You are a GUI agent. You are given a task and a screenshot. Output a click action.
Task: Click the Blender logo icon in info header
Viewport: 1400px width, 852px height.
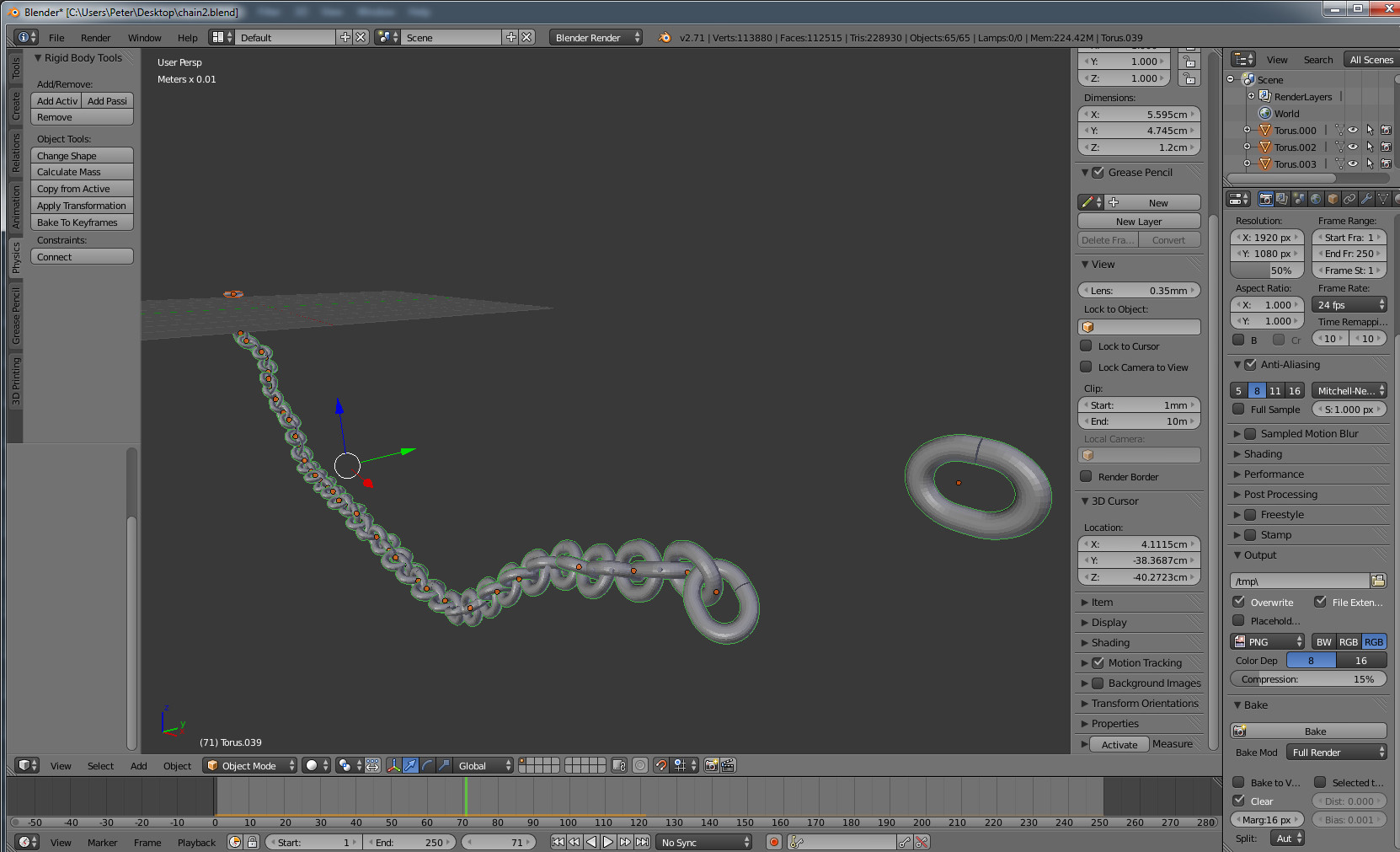pyautogui.click(x=665, y=37)
